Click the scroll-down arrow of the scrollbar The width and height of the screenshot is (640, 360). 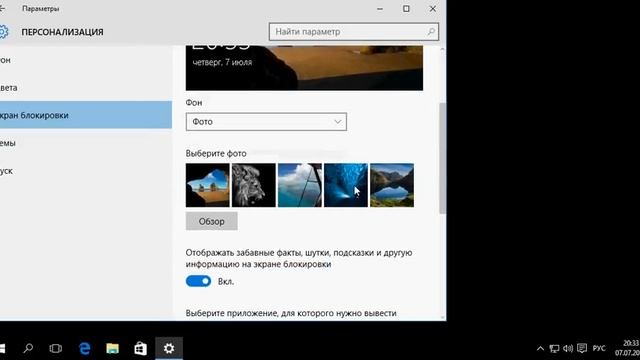point(442,317)
